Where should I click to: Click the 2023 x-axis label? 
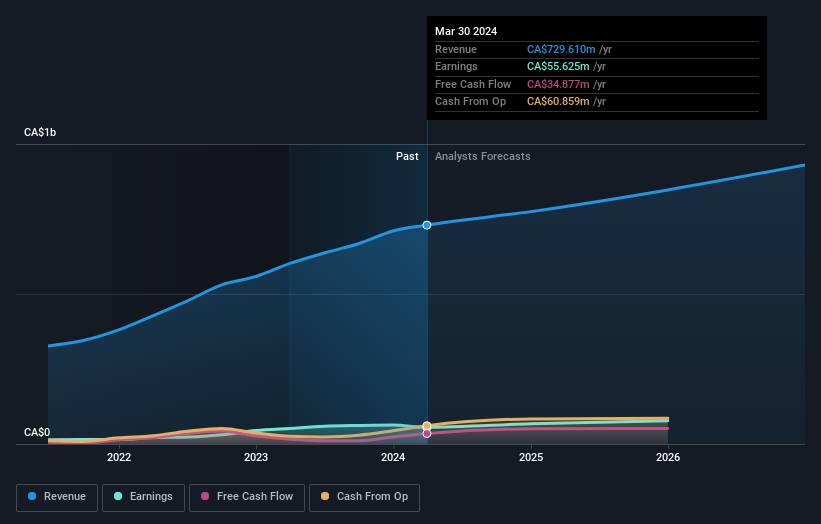[x=256, y=457]
